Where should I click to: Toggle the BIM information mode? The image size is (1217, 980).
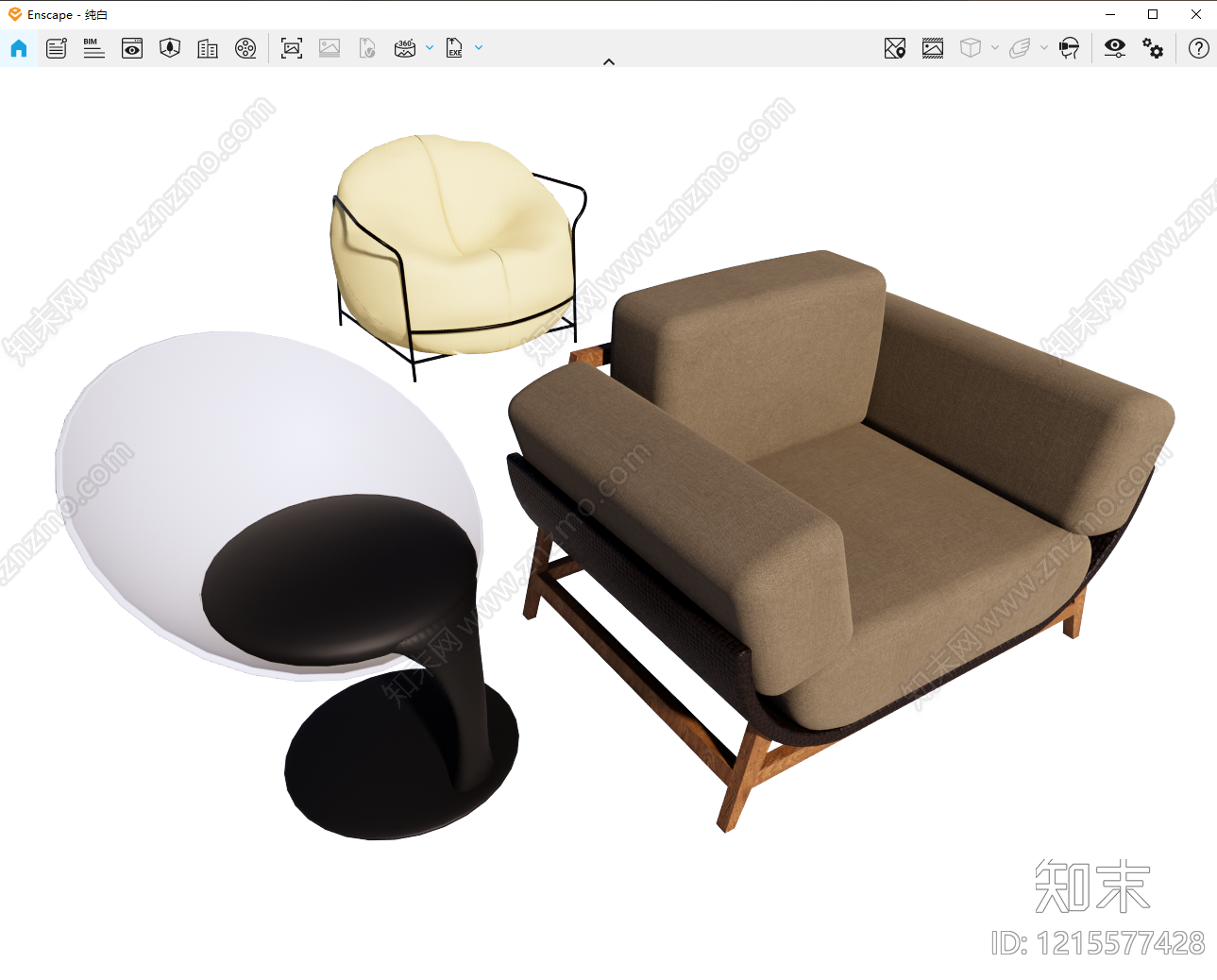[94, 48]
